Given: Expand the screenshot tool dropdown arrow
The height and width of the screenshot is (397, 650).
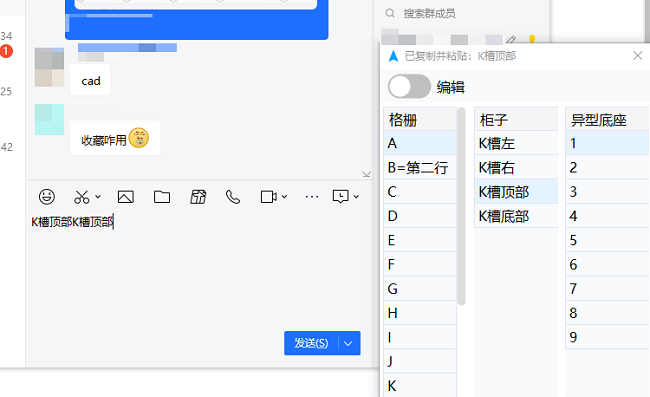Looking at the screenshot, I should 98,196.
